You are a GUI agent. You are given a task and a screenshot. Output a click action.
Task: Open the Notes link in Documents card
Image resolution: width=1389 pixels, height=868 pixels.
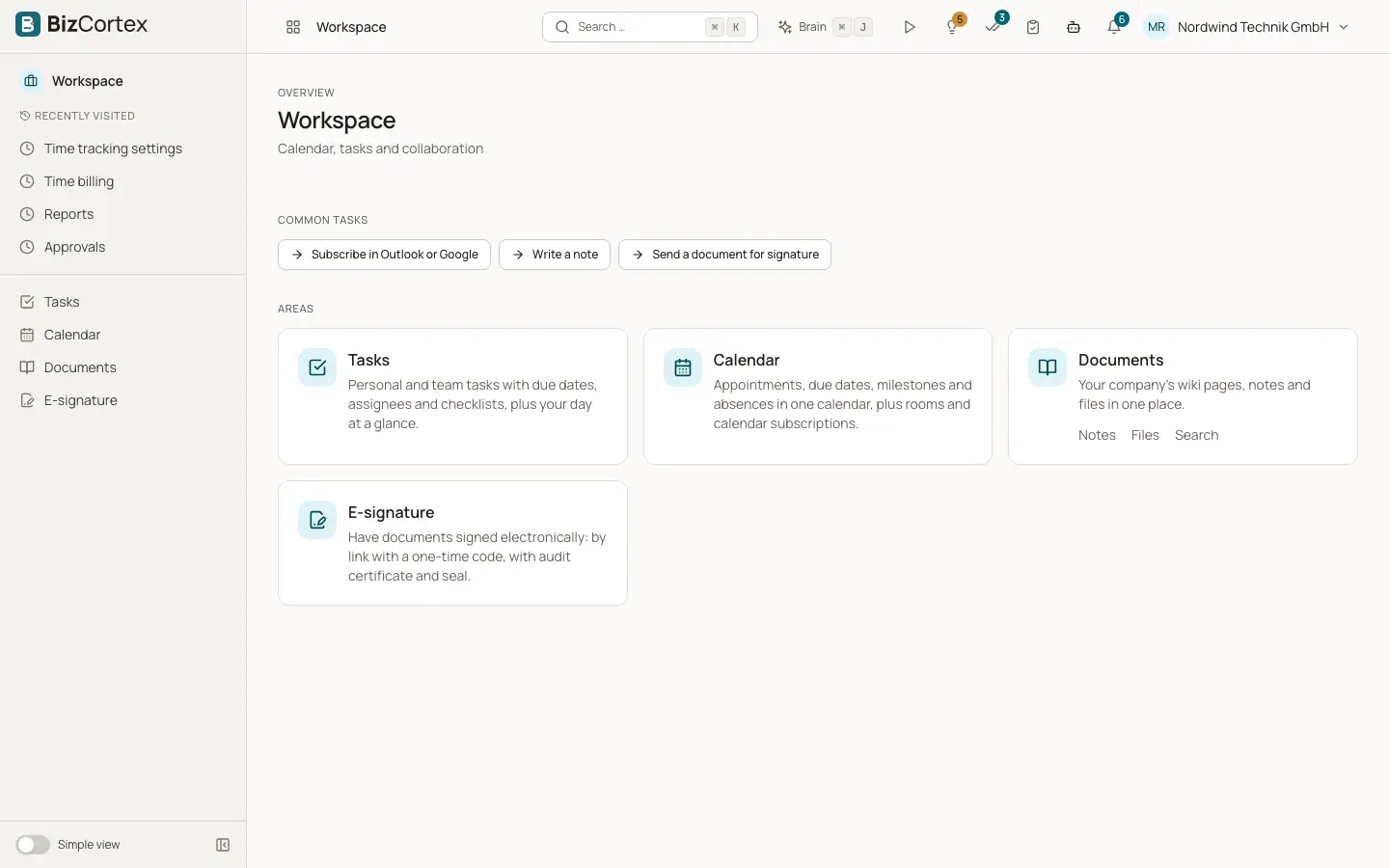click(x=1097, y=435)
